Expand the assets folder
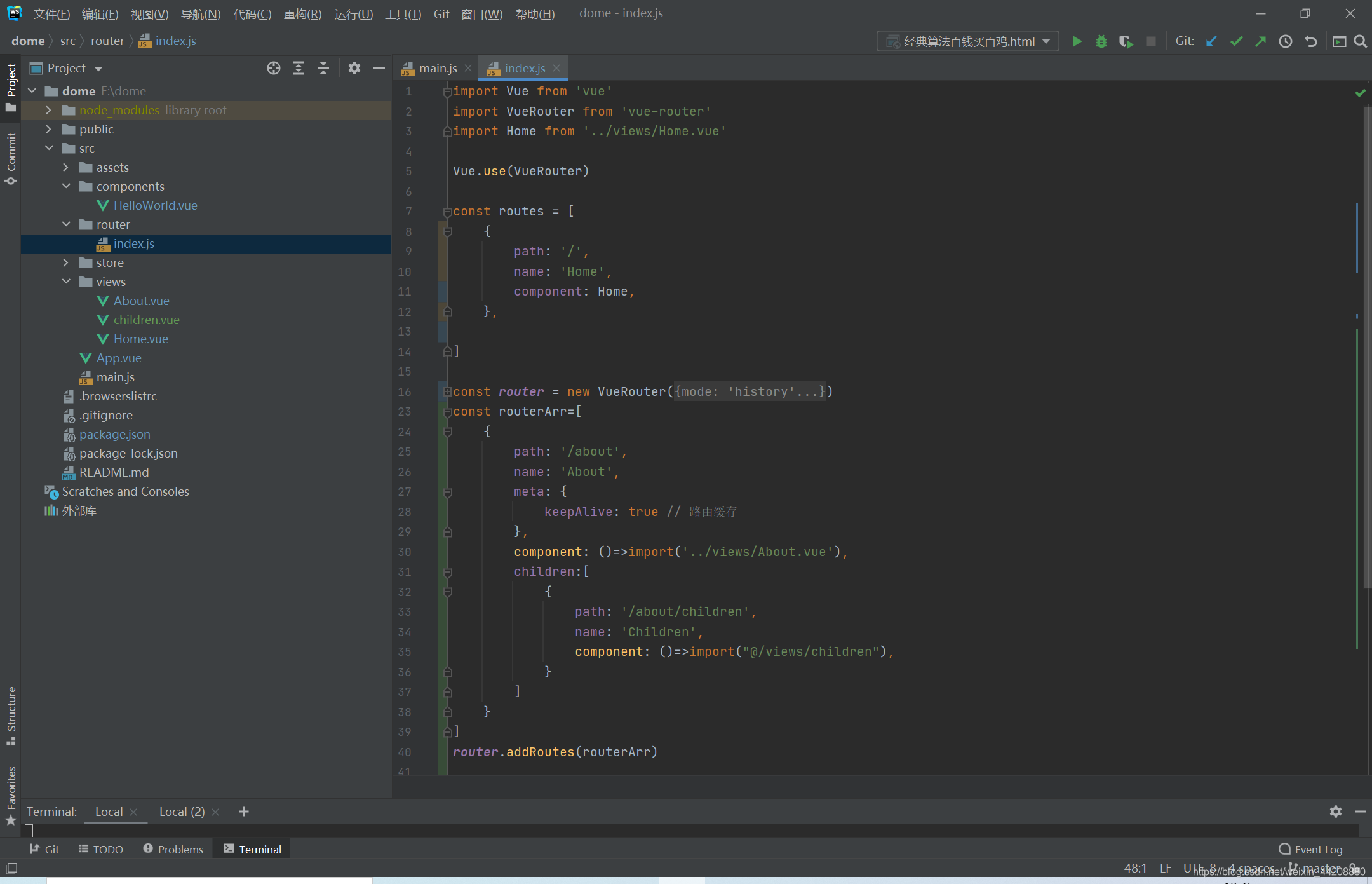Image resolution: width=1372 pixels, height=884 pixels. [65, 167]
